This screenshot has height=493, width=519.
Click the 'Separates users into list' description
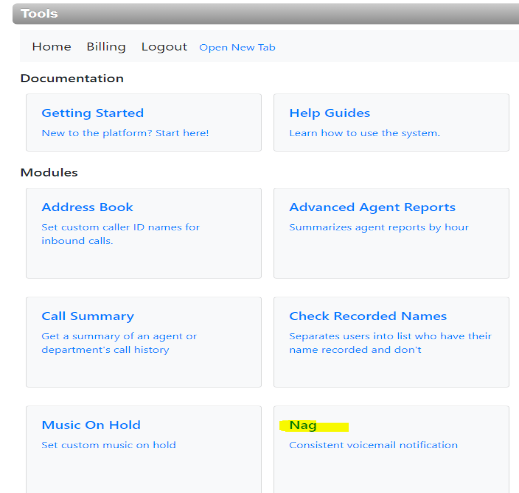(x=390, y=343)
